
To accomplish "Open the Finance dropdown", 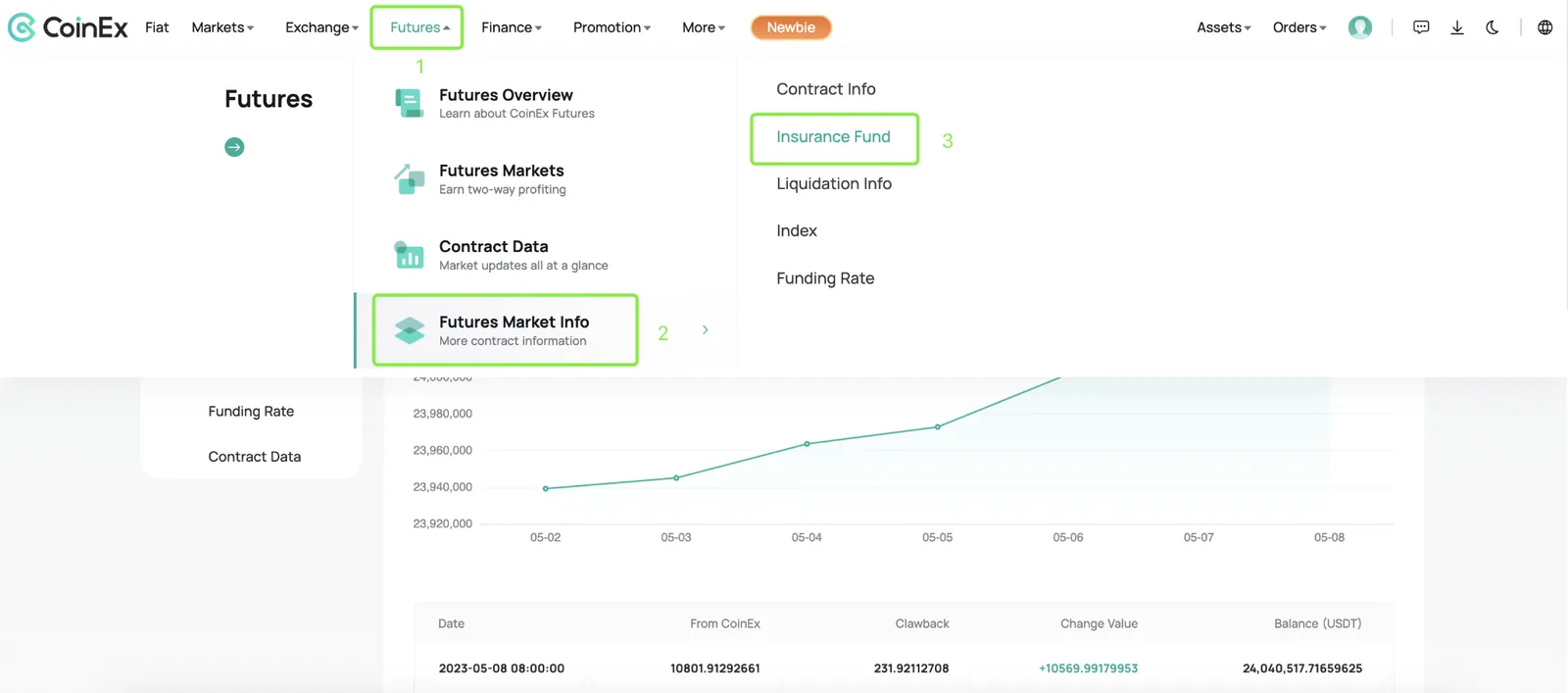I will [512, 27].
